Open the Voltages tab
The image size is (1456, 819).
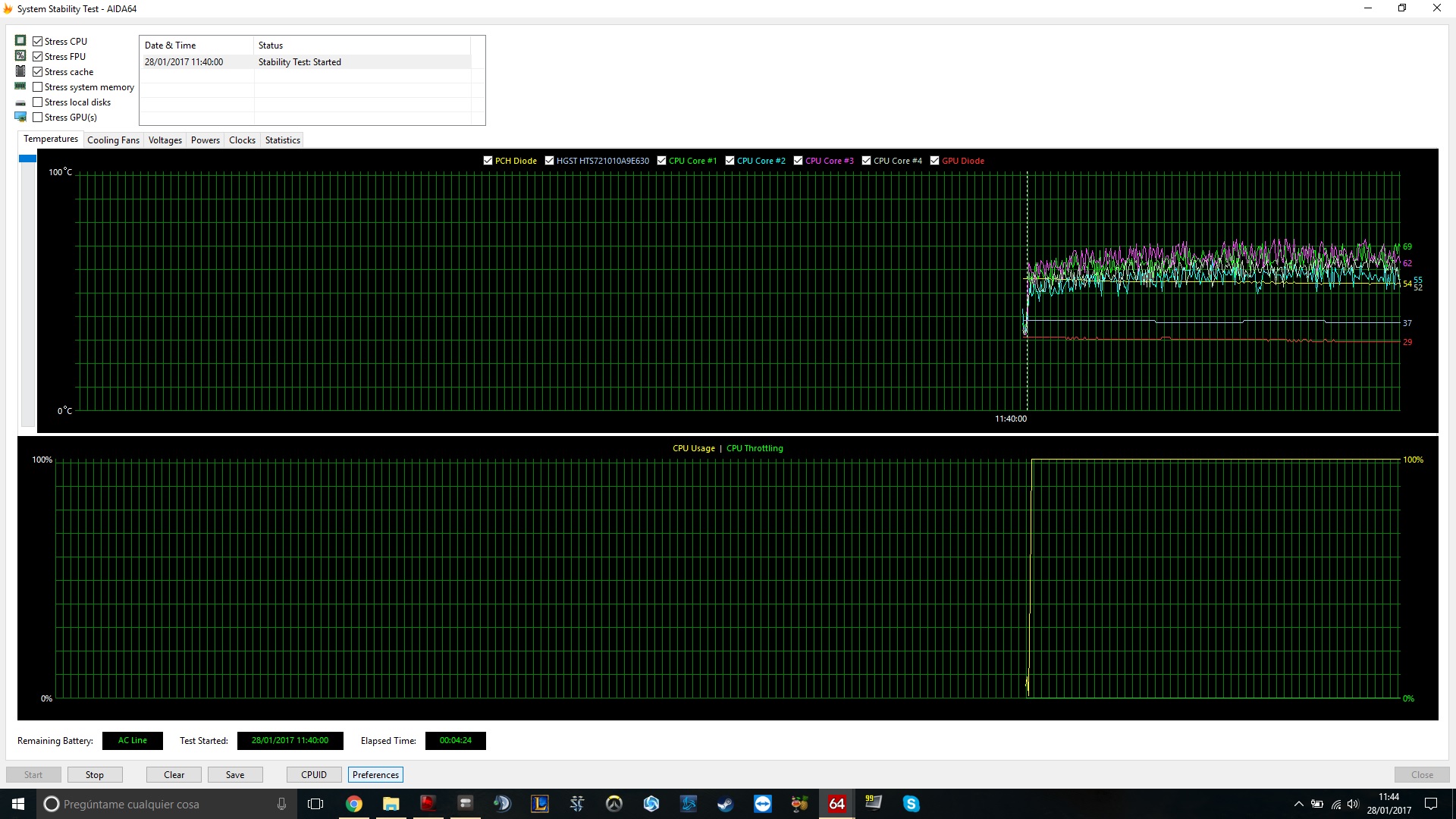[165, 140]
